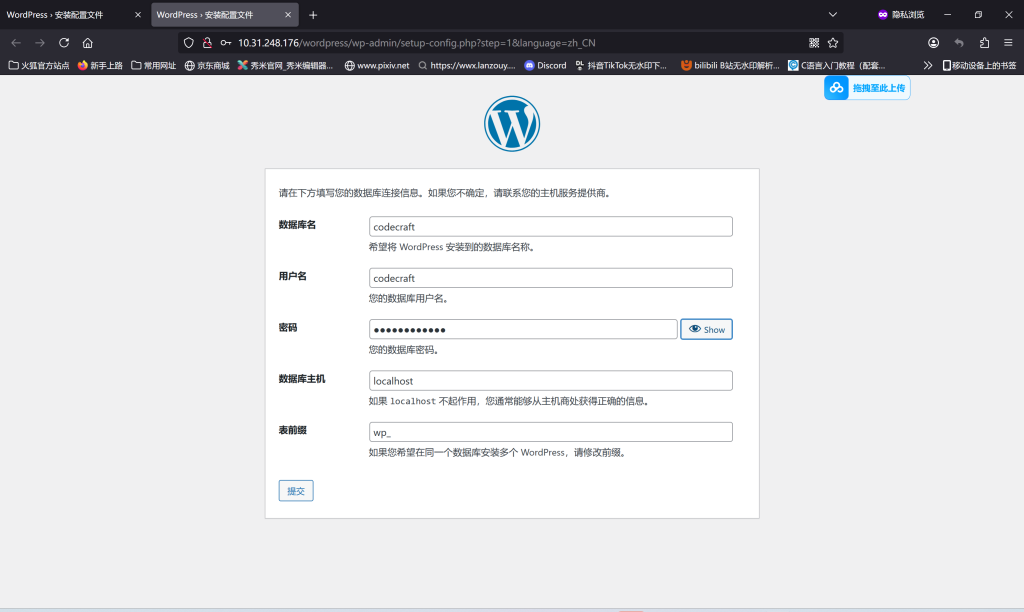The image size is (1024, 612).
Task: Focus the 用户名 input field
Action: point(551,278)
